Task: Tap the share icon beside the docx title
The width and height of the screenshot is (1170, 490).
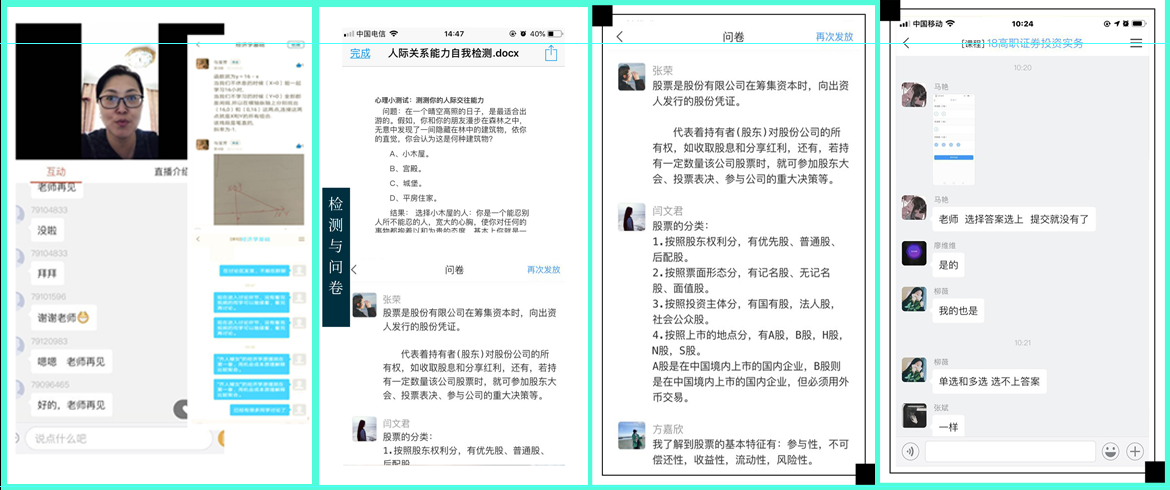Action: point(550,54)
